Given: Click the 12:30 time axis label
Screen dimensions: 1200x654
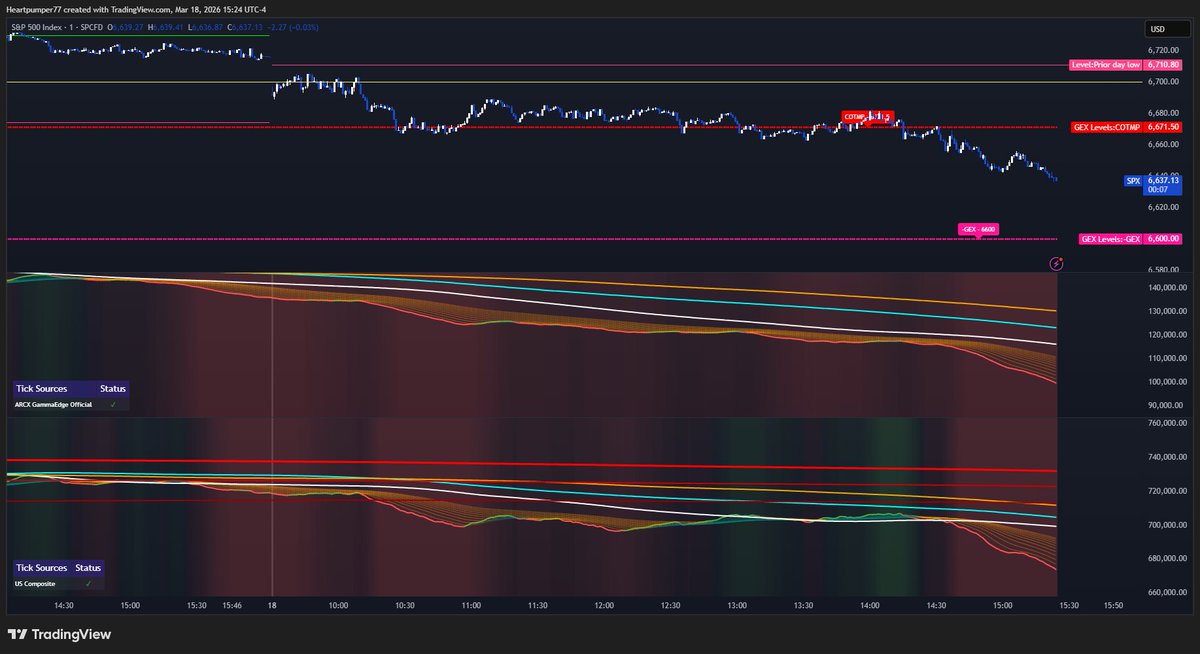Looking at the screenshot, I should 670,606.
